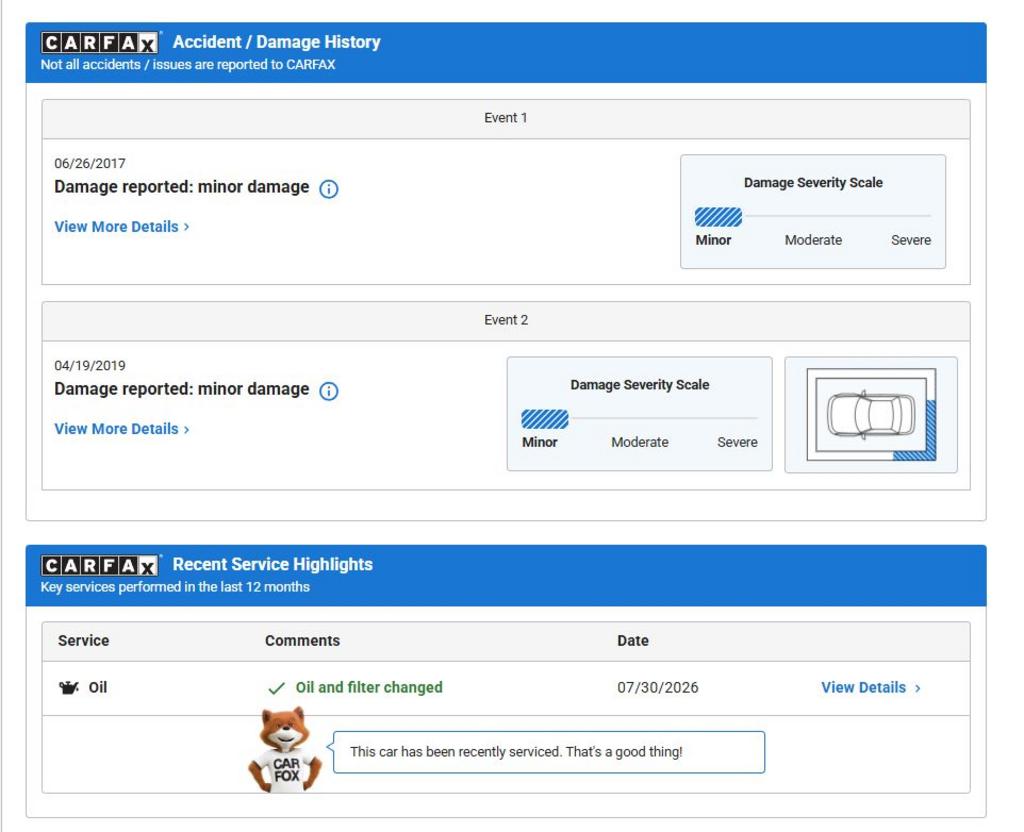Click the Minor label in Event 2 severity scale
This screenshot has height=832, width=1024.
[539, 442]
